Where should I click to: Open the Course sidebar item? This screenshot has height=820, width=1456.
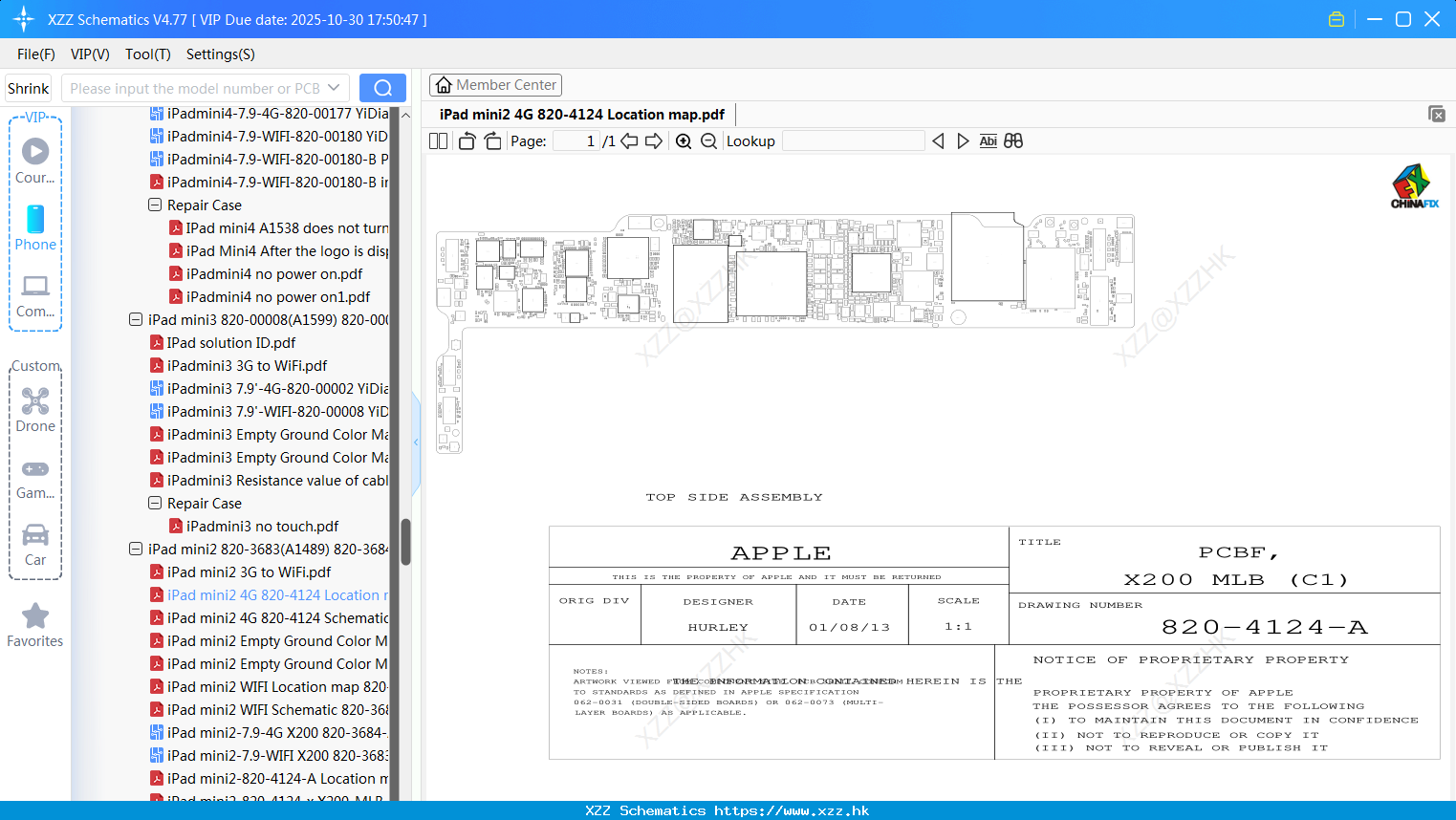(x=35, y=161)
